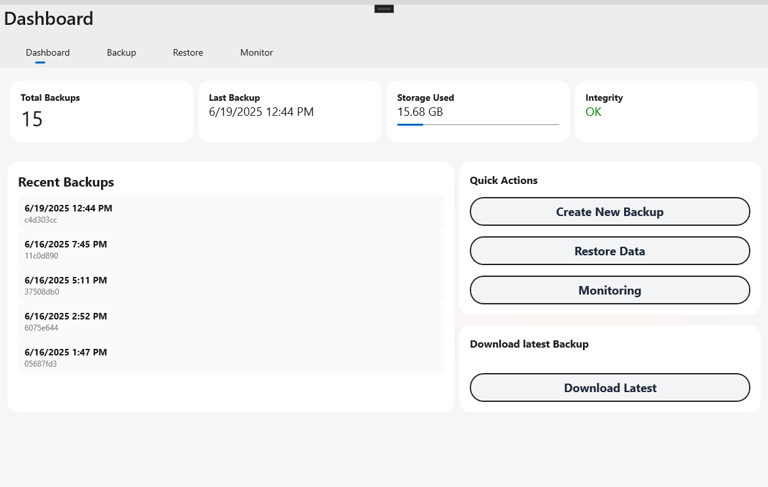Screen dimensions: 768x487
Task: Click the Quick Actions heading
Action: 504,180
